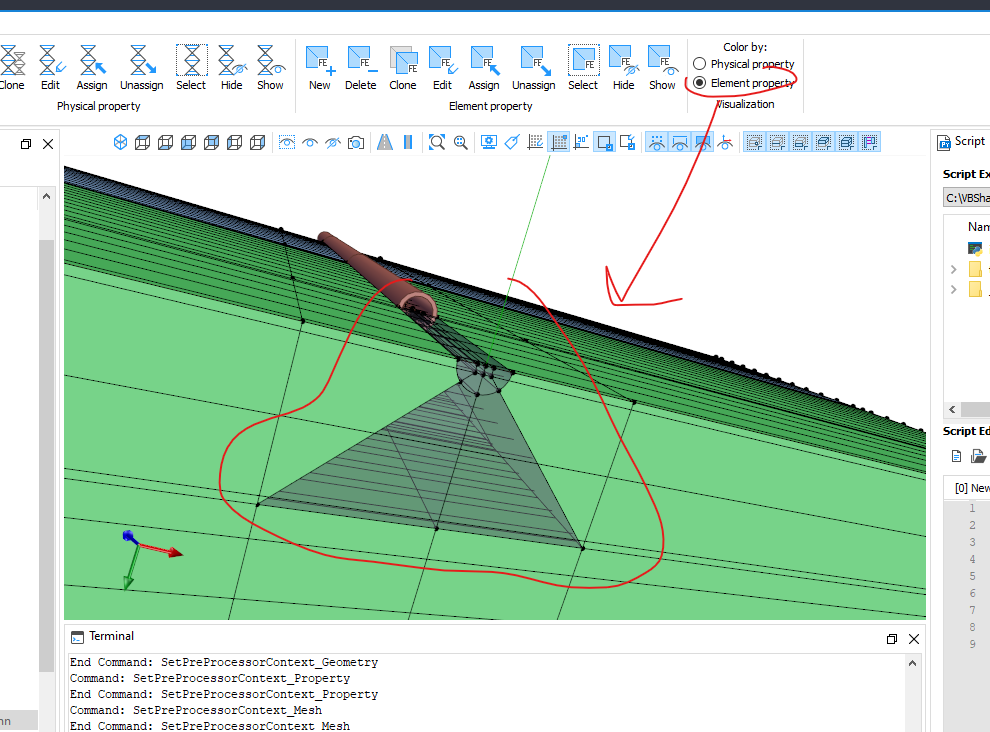
Task: Click the tag label icon in view toolbar
Action: (512, 143)
